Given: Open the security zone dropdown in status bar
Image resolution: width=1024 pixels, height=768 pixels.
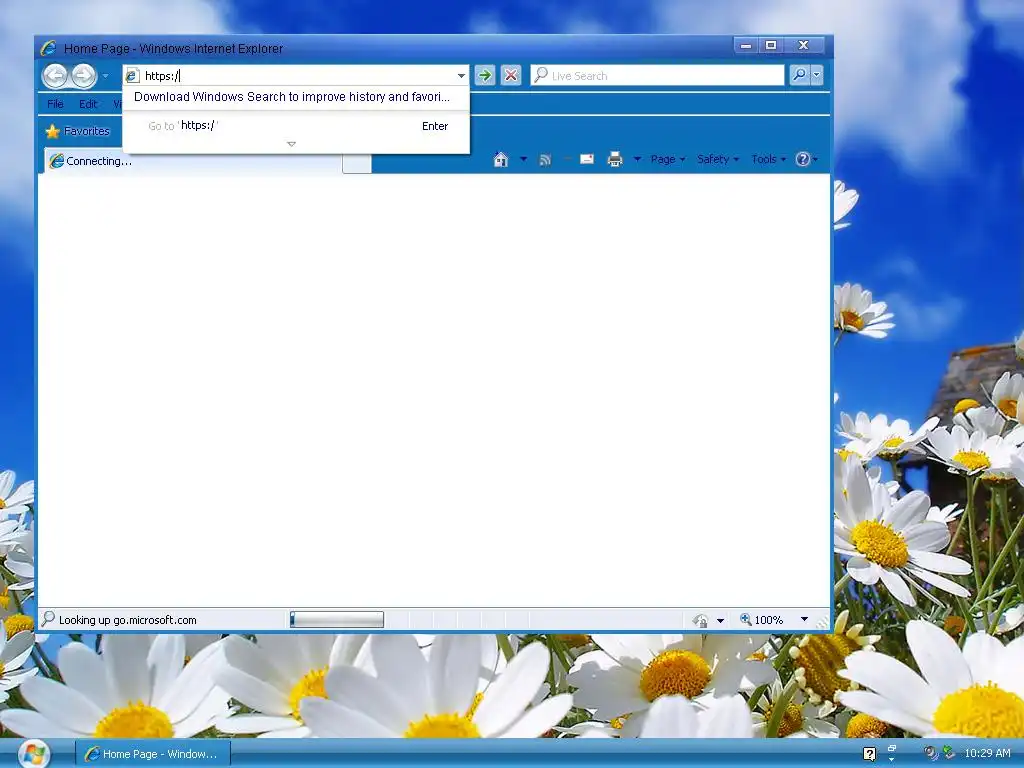Looking at the screenshot, I should 720,620.
